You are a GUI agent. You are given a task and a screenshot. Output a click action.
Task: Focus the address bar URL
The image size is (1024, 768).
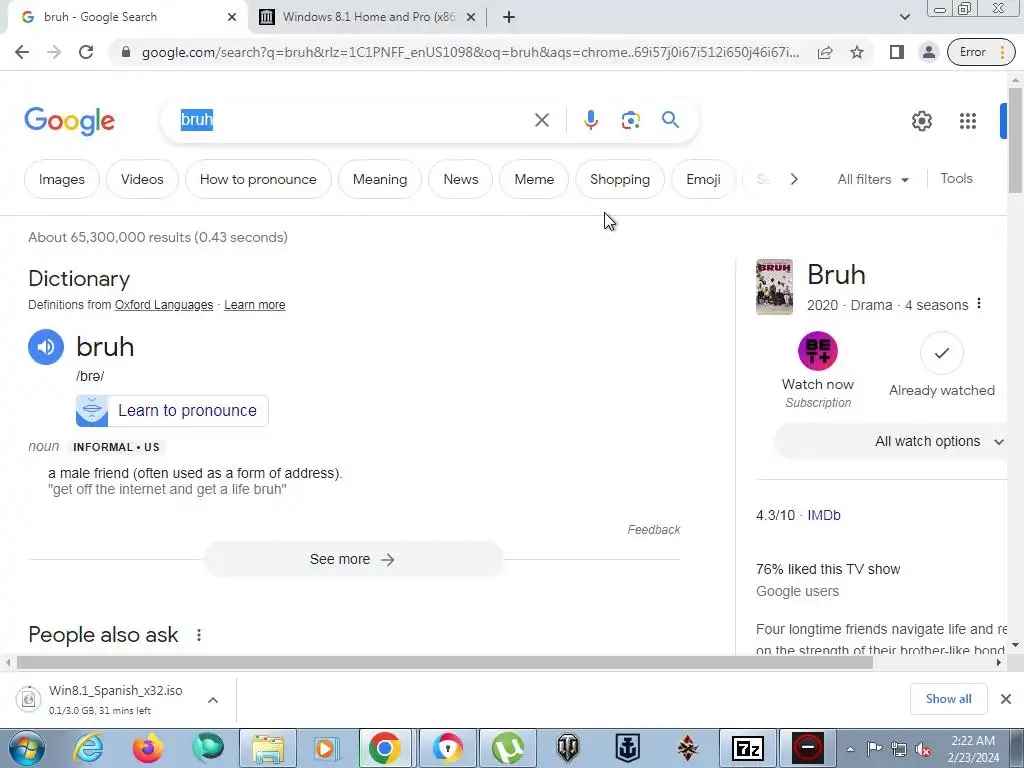click(470, 52)
